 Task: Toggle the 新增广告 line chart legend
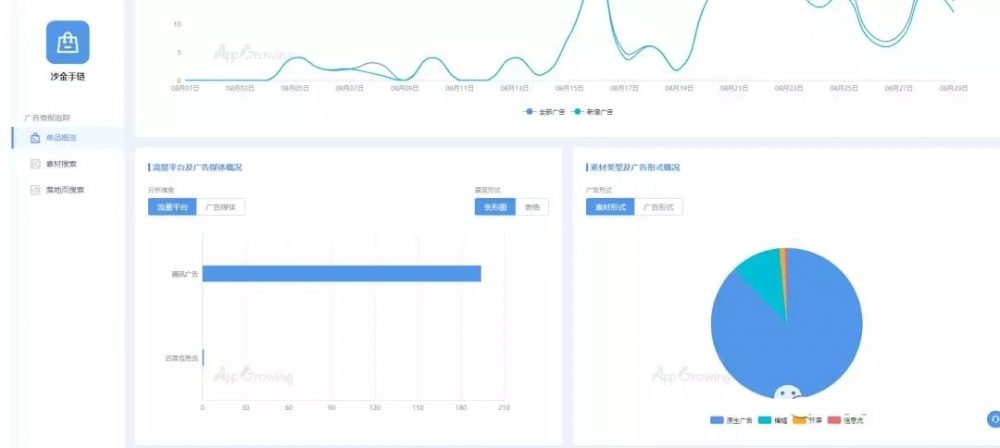click(594, 111)
